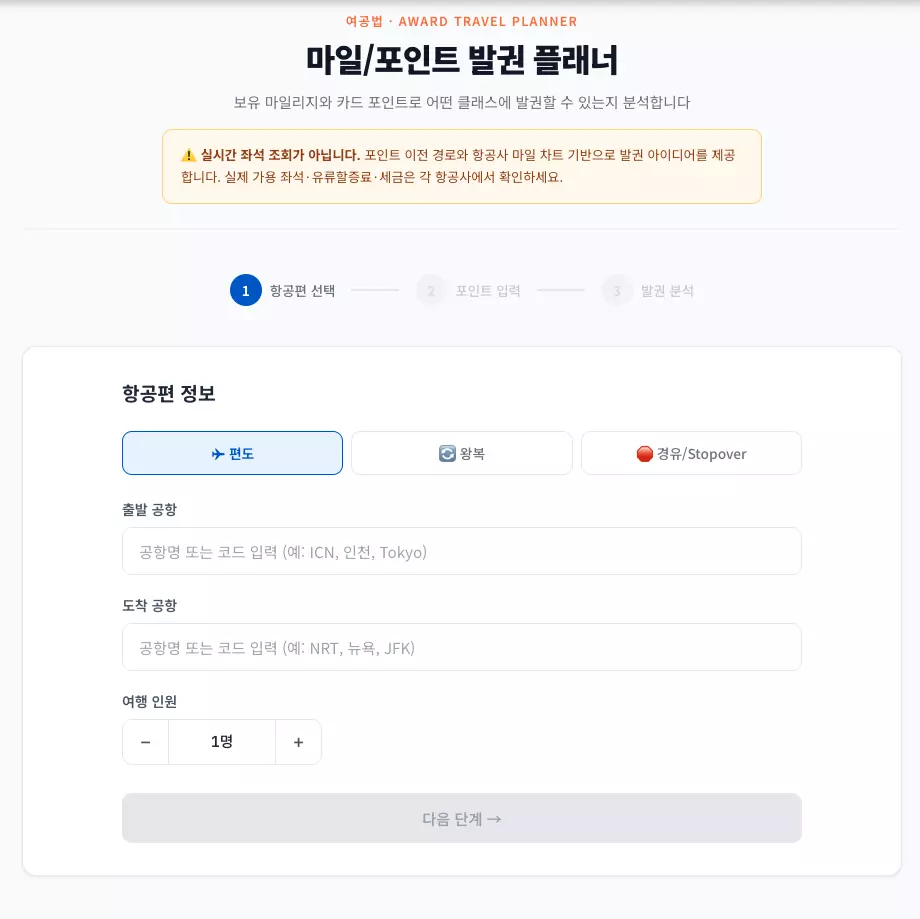Click the warning triangle icon in the notice
Screen dimensions: 920x919
(x=188, y=155)
